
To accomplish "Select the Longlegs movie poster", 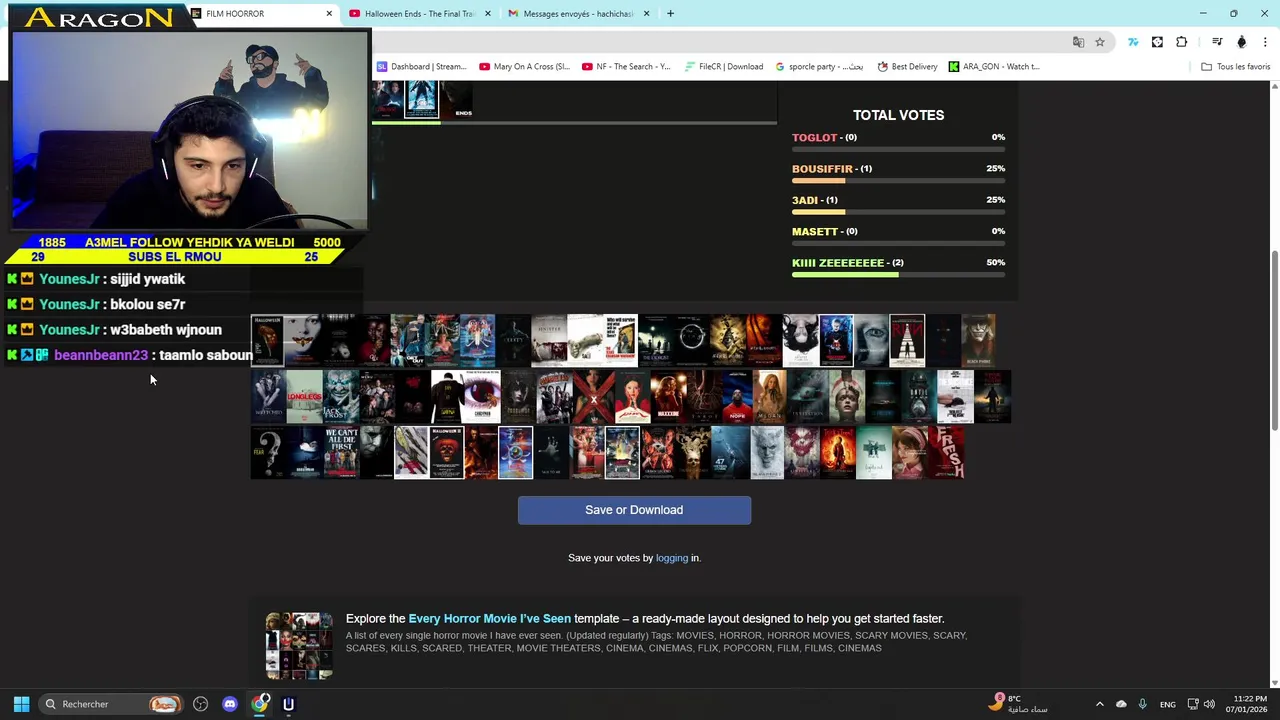I will click(304, 397).
